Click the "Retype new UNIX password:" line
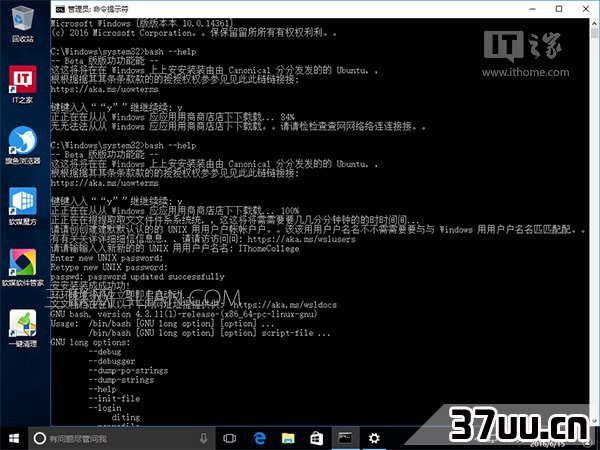The height and width of the screenshot is (450, 600). click(x=109, y=267)
